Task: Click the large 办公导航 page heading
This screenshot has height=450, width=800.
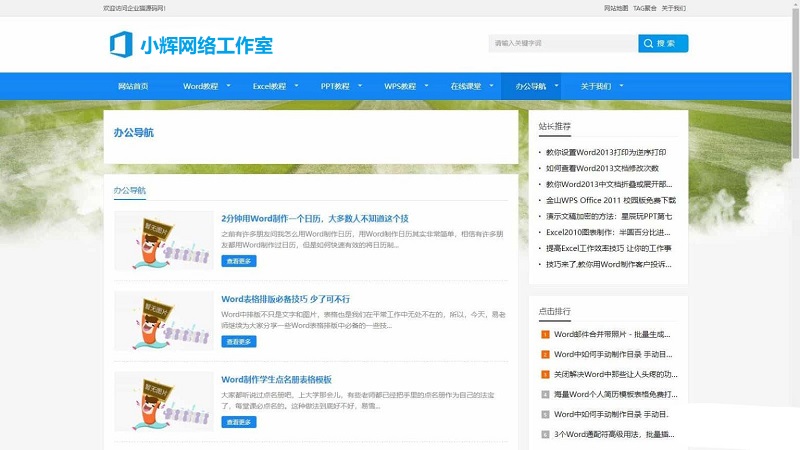Action: tap(134, 133)
